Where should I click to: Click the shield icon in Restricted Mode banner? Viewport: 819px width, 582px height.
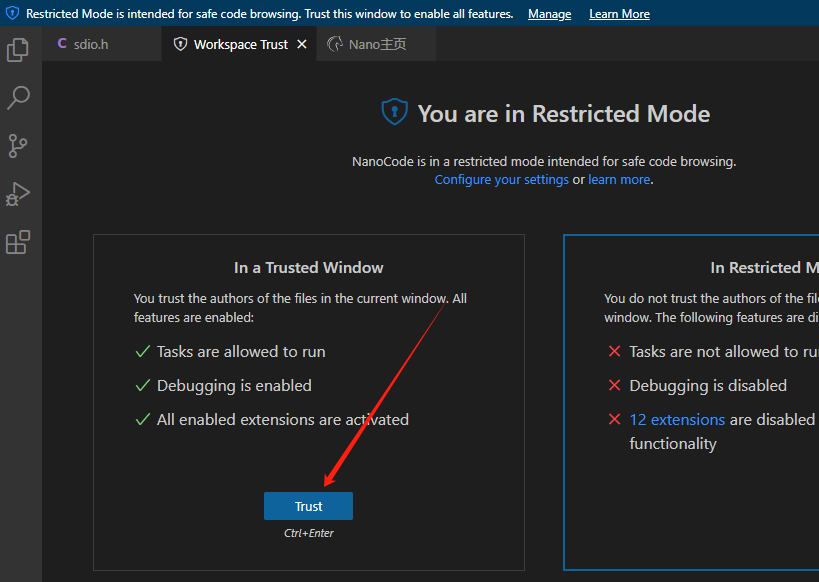tap(12, 14)
